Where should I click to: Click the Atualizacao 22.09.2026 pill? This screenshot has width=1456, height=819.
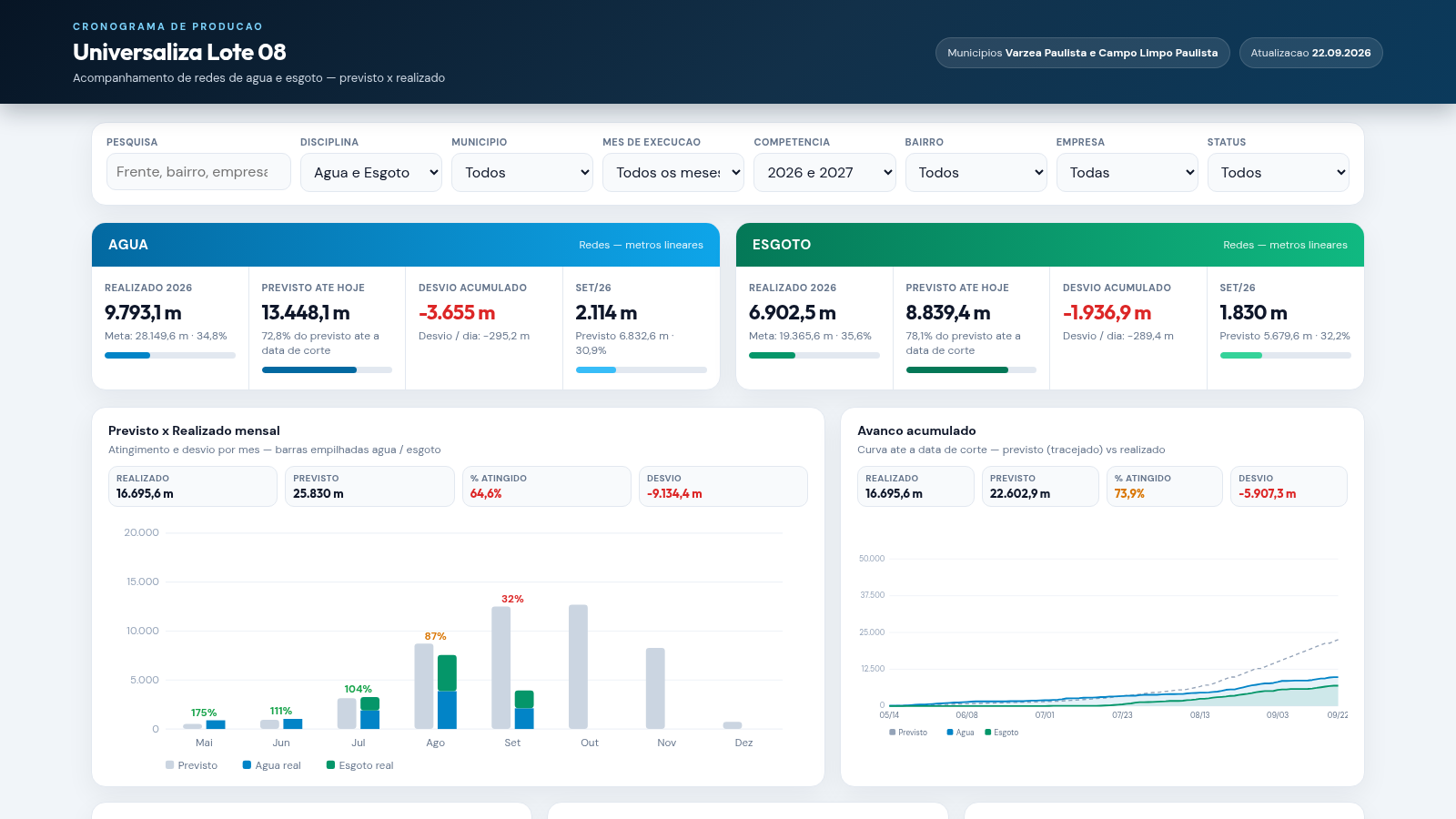coord(1310,53)
